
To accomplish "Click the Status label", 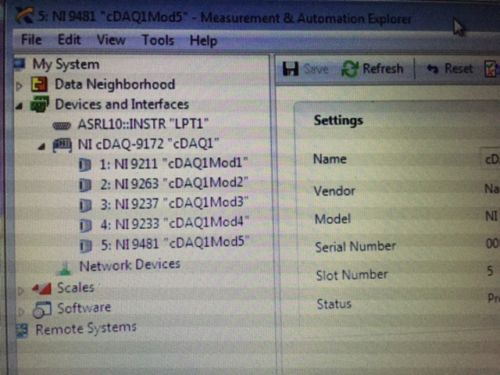I will pyautogui.click(x=334, y=304).
